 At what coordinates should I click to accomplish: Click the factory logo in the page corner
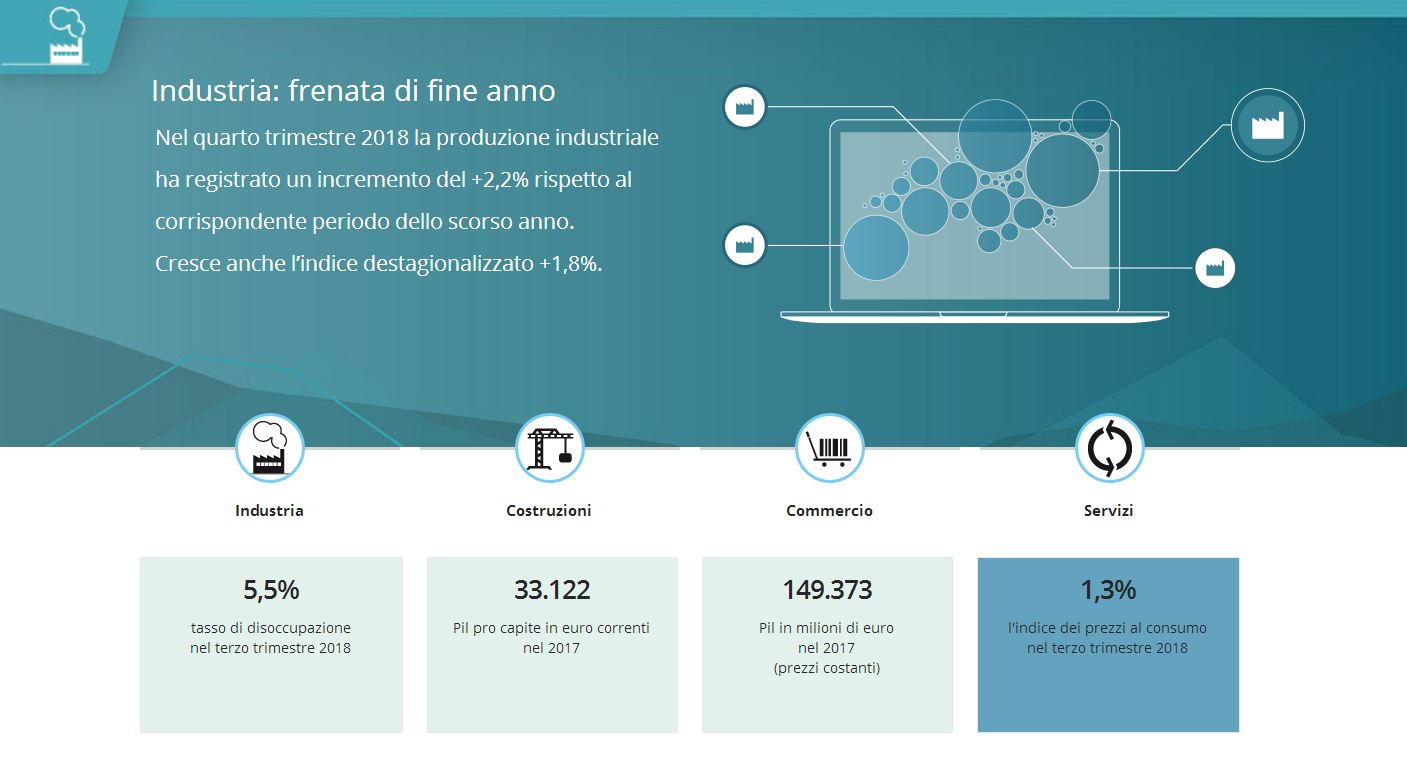66,36
